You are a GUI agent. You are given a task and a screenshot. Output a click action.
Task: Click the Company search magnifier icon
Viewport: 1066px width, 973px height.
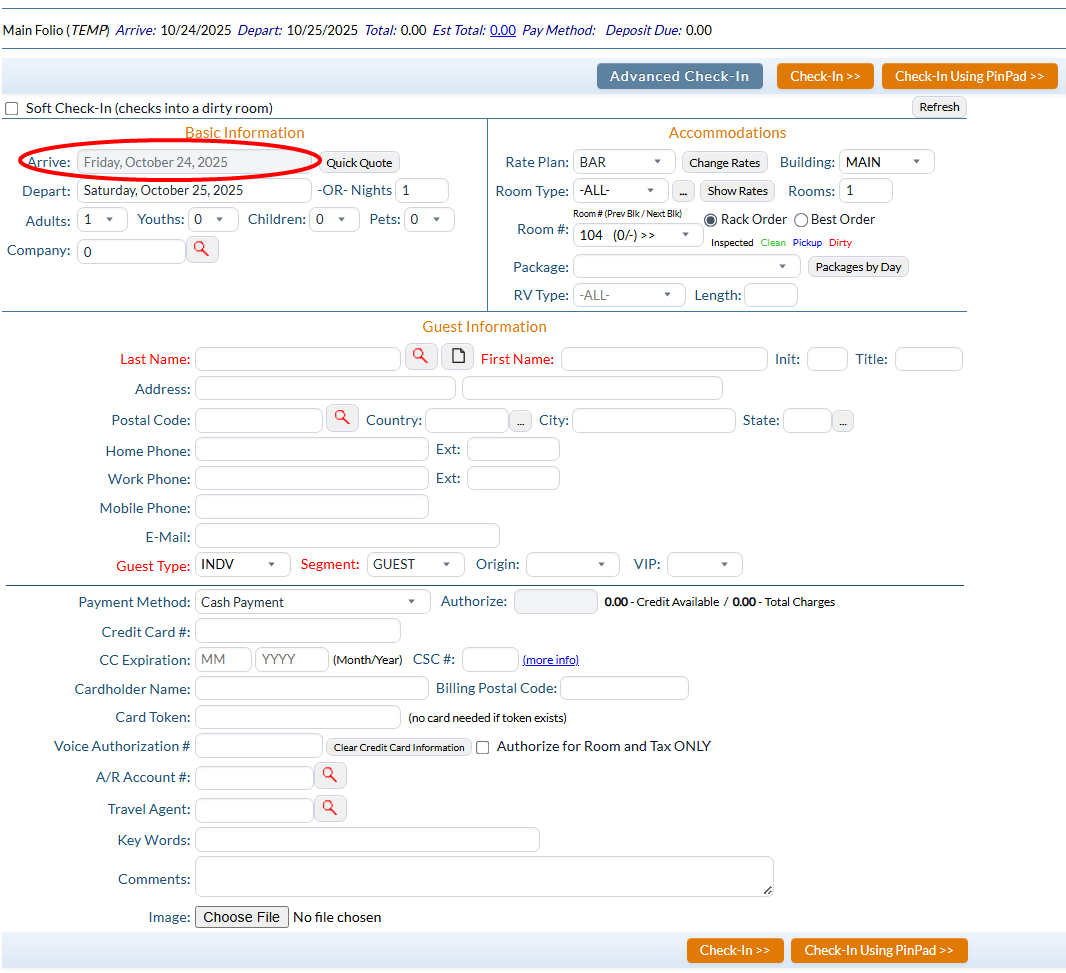[x=201, y=249]
